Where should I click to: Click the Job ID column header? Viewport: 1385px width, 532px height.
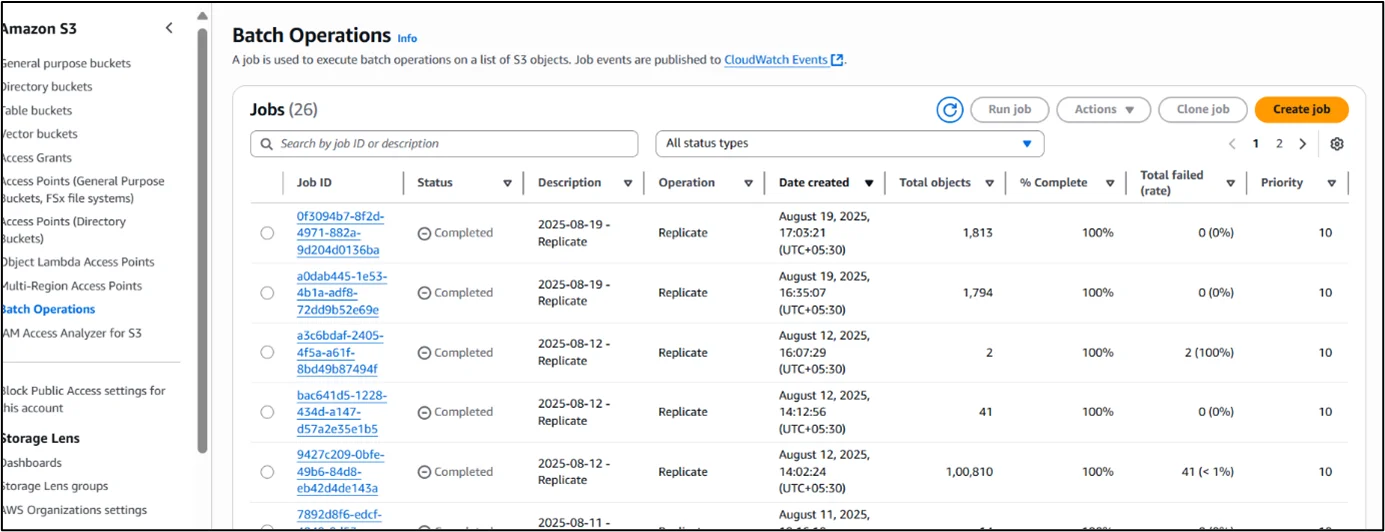(x=314, y=183)
